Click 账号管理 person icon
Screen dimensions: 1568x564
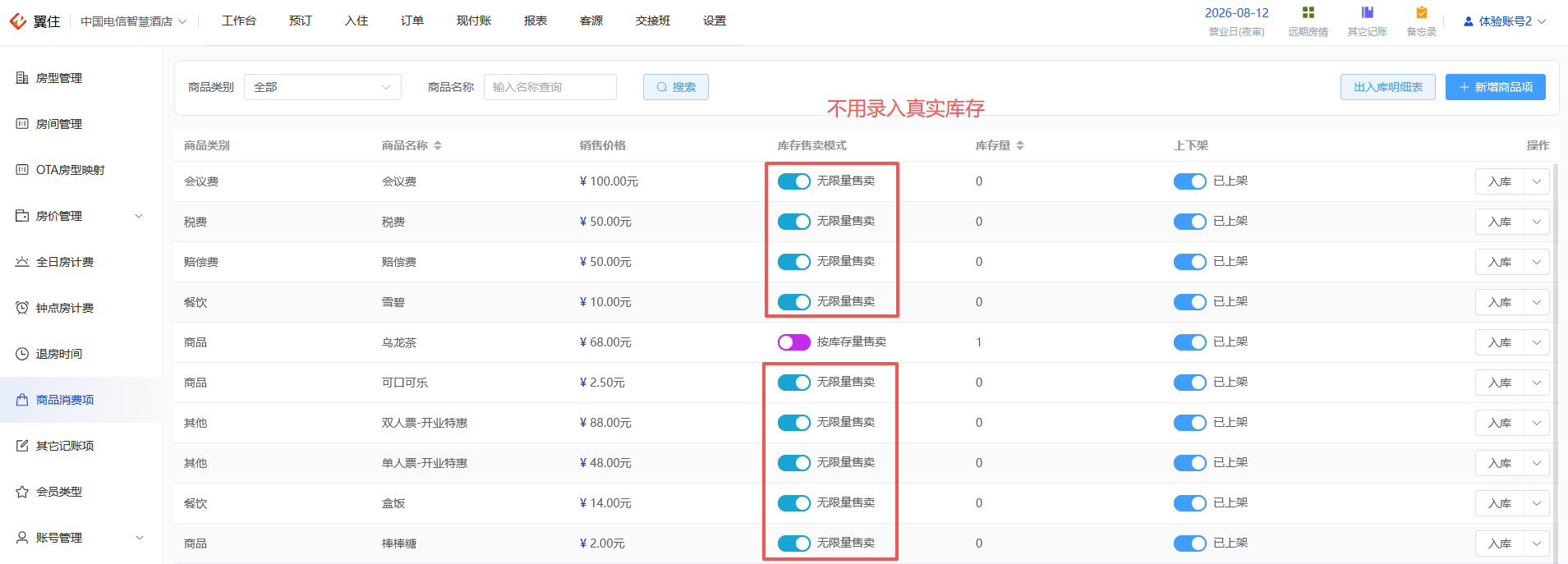coord(22,538)
